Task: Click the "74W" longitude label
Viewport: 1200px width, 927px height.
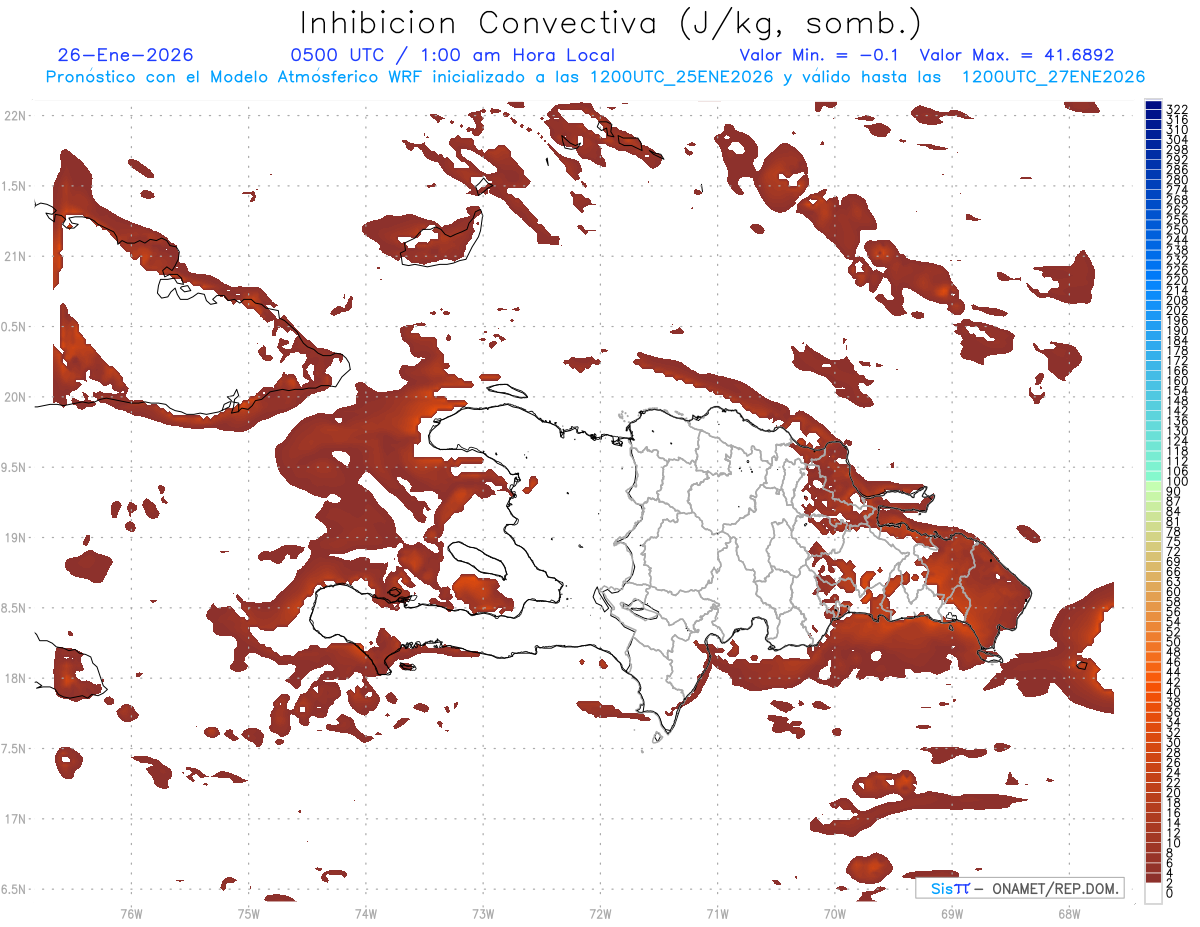Action: [x=365, y=913]
